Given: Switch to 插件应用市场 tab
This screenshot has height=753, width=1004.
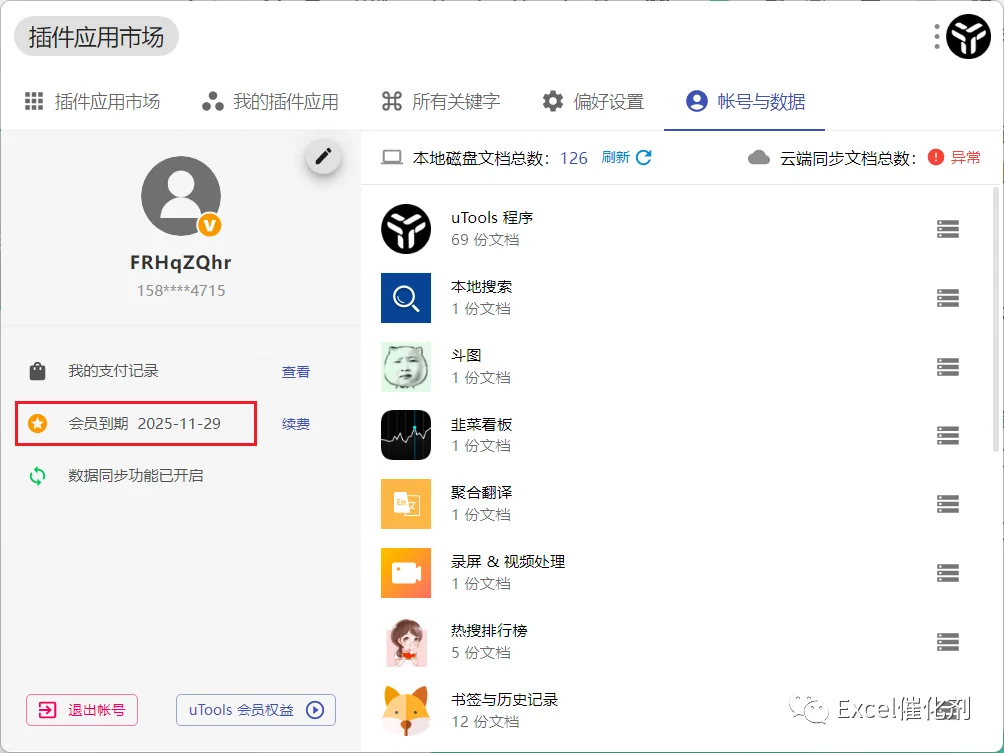Looking at the screenshot, I should (92, 101).
